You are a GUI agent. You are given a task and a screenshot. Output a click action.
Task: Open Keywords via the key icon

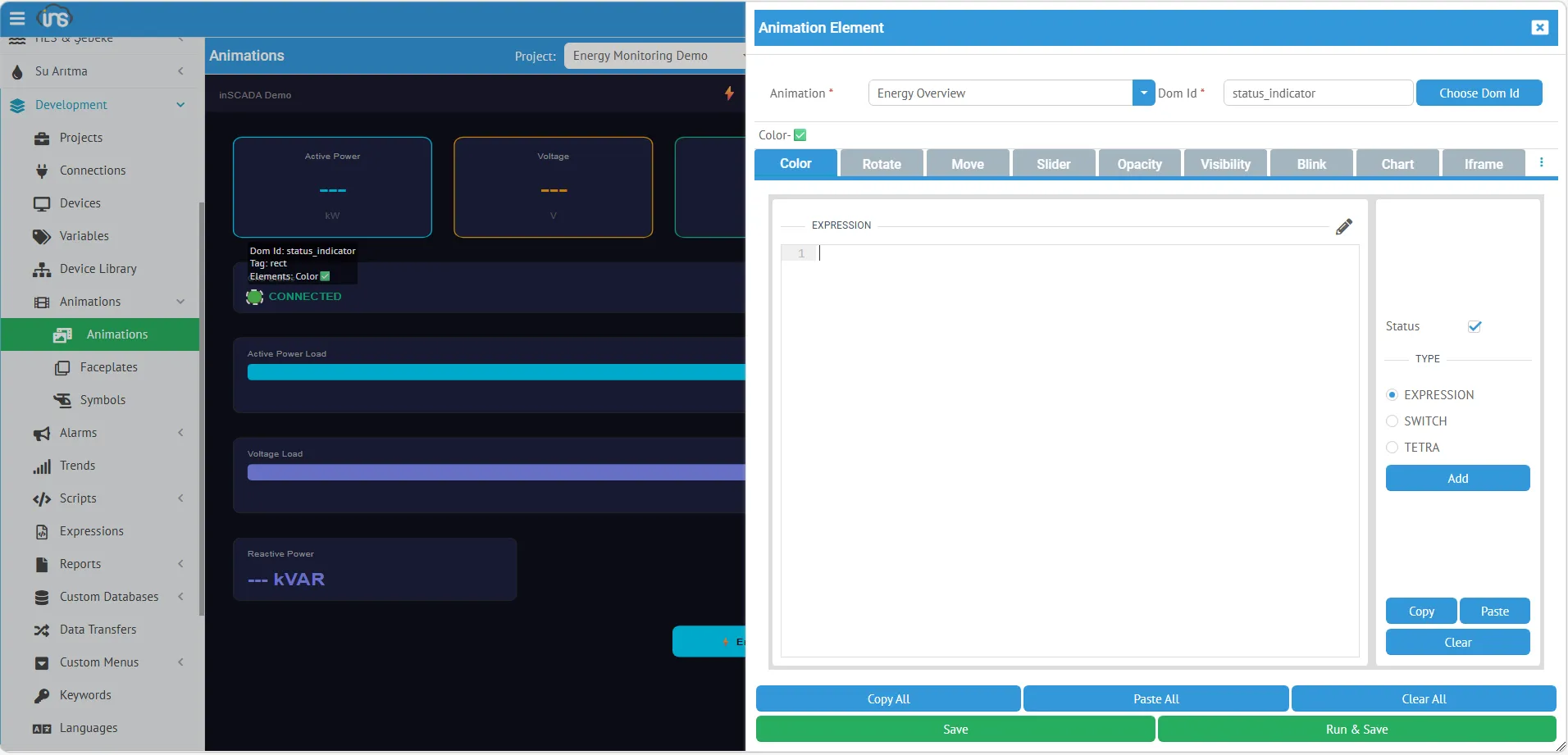coord(42,695)
